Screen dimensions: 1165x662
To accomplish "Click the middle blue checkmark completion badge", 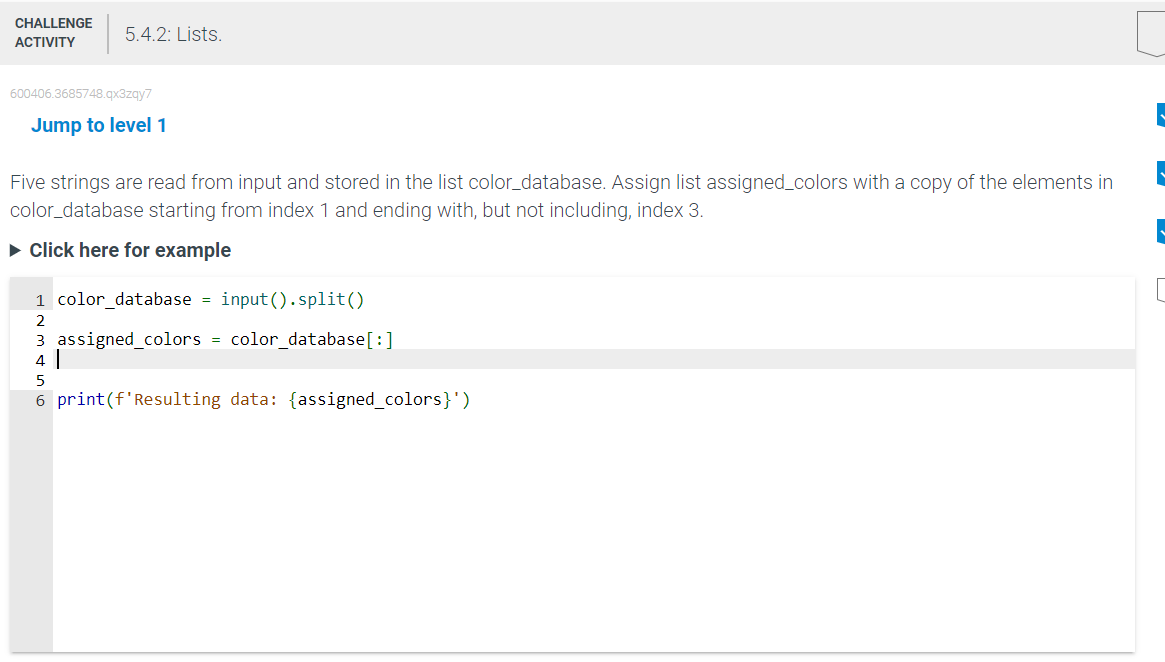I will click(1160, 173).
